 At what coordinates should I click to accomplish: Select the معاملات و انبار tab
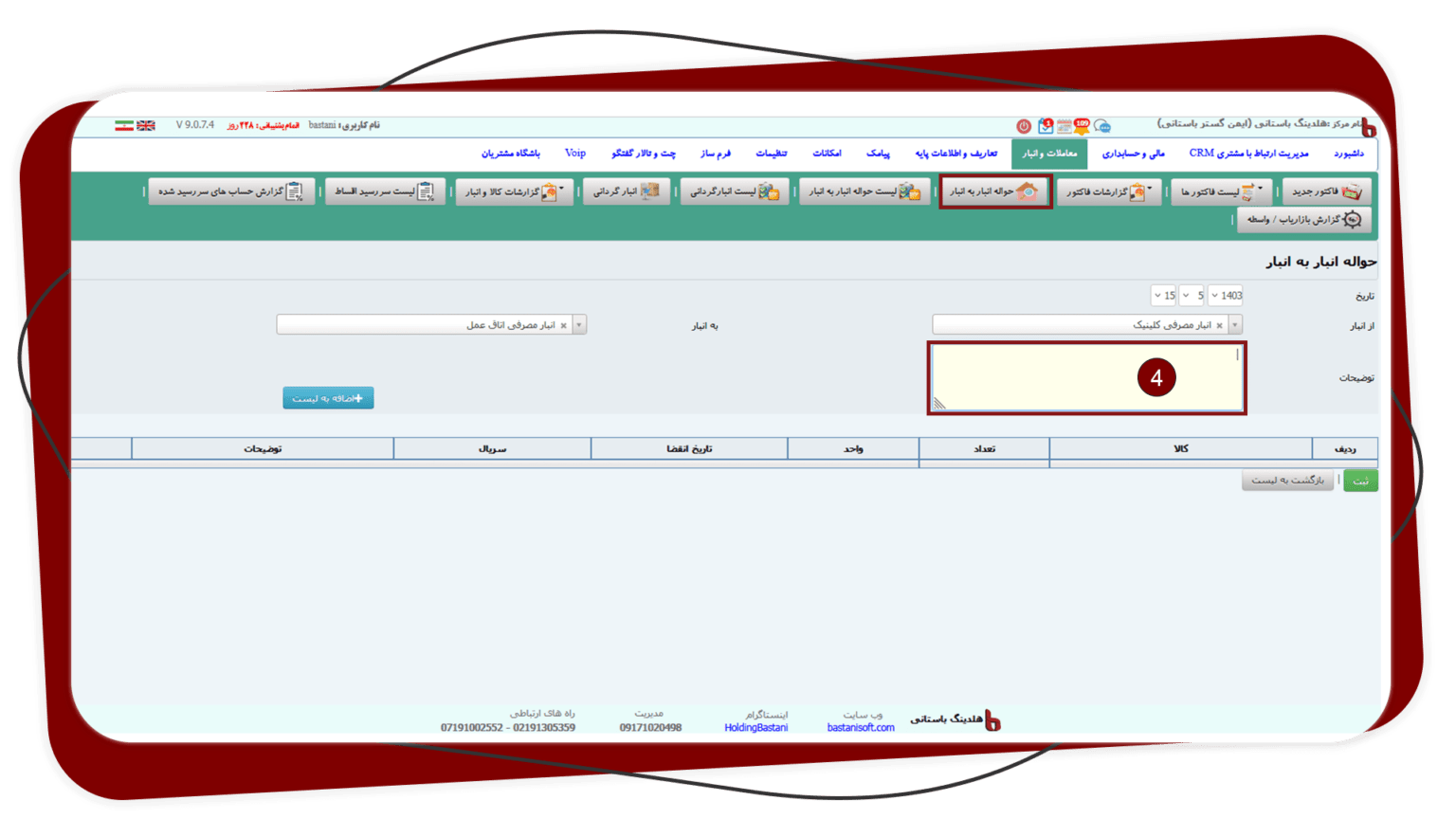pos(1049,154)
